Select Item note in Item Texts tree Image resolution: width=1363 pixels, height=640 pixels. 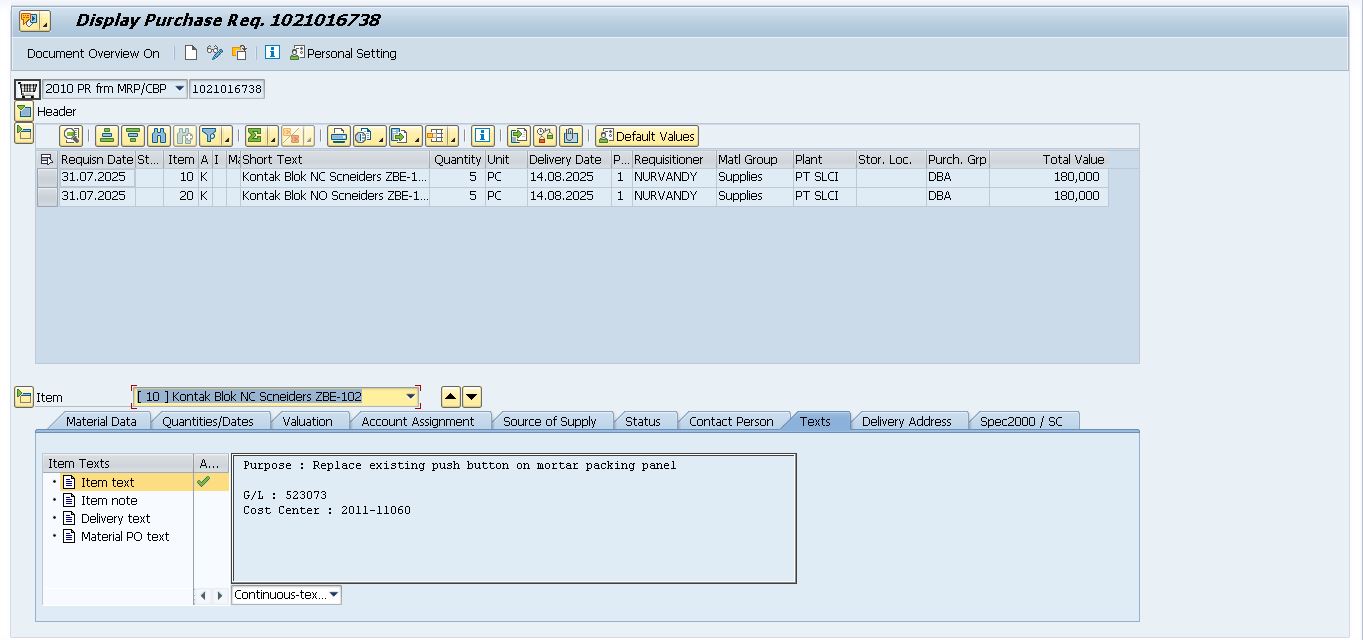click(109, 501)
